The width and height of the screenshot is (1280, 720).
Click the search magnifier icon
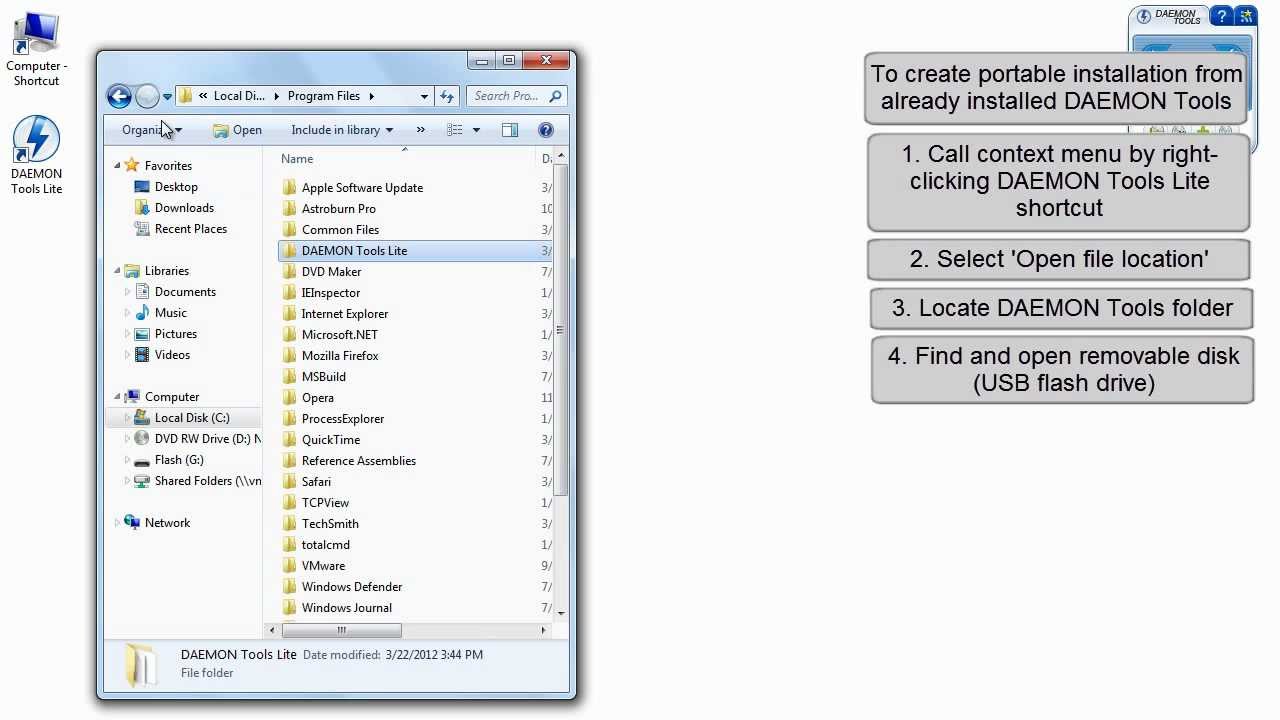click(556, 96)
